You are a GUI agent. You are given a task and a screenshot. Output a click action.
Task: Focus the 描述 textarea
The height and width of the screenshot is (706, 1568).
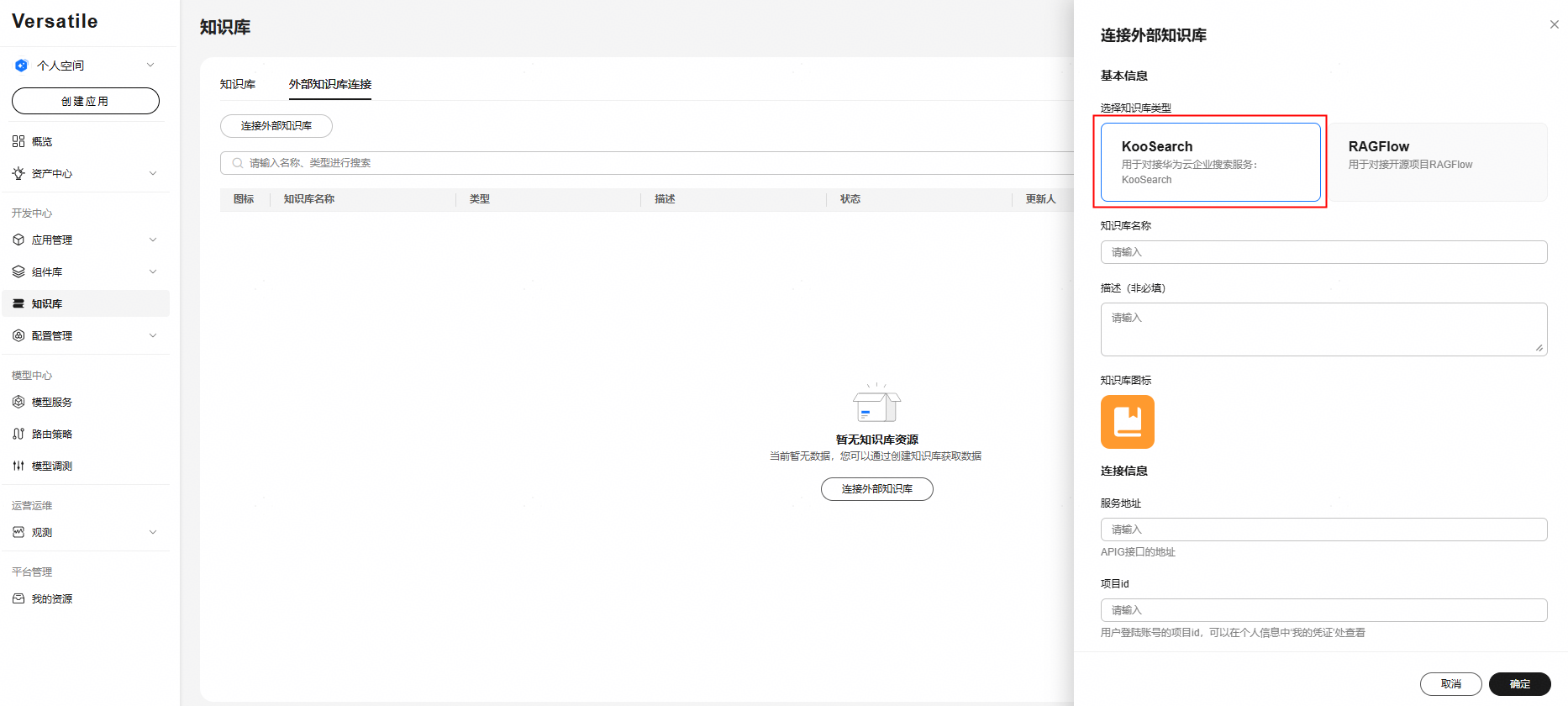pyautogui.click(x=1324, y=329)
